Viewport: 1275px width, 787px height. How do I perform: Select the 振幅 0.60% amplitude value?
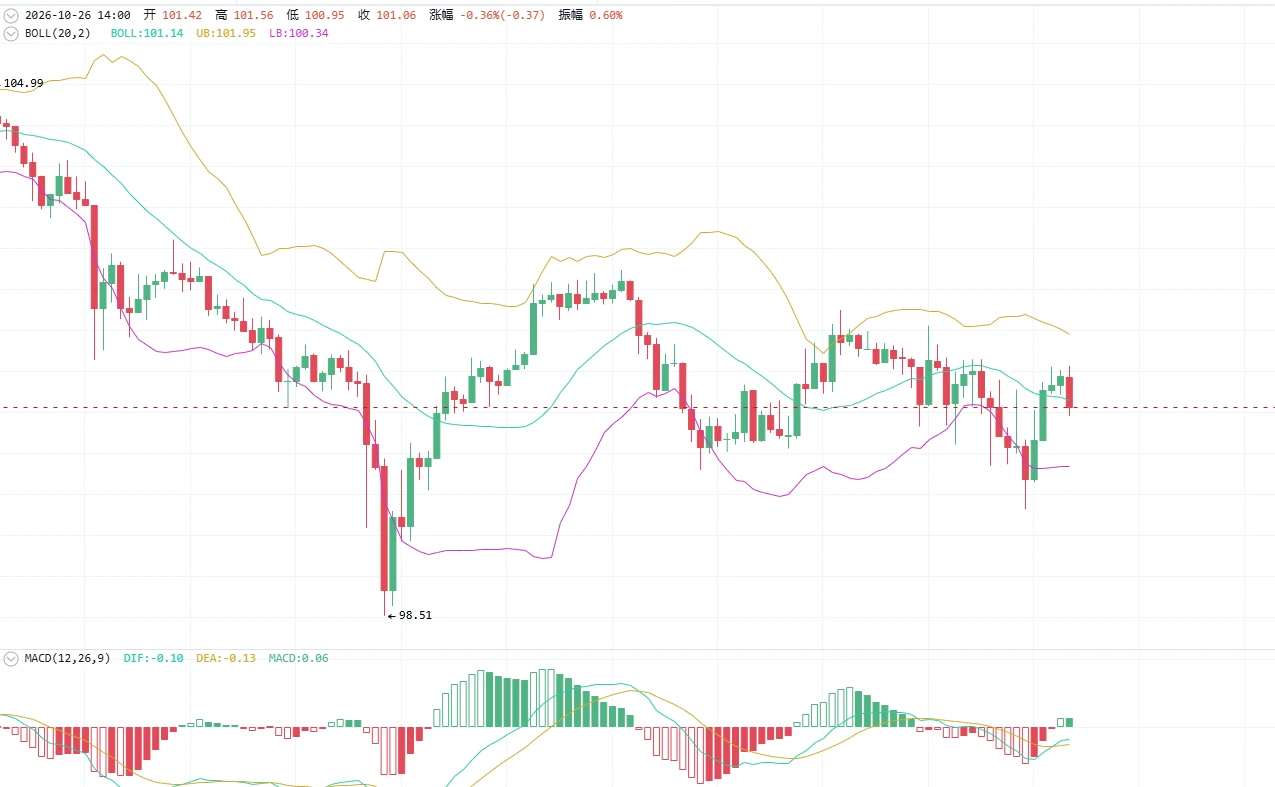(590, 15)
